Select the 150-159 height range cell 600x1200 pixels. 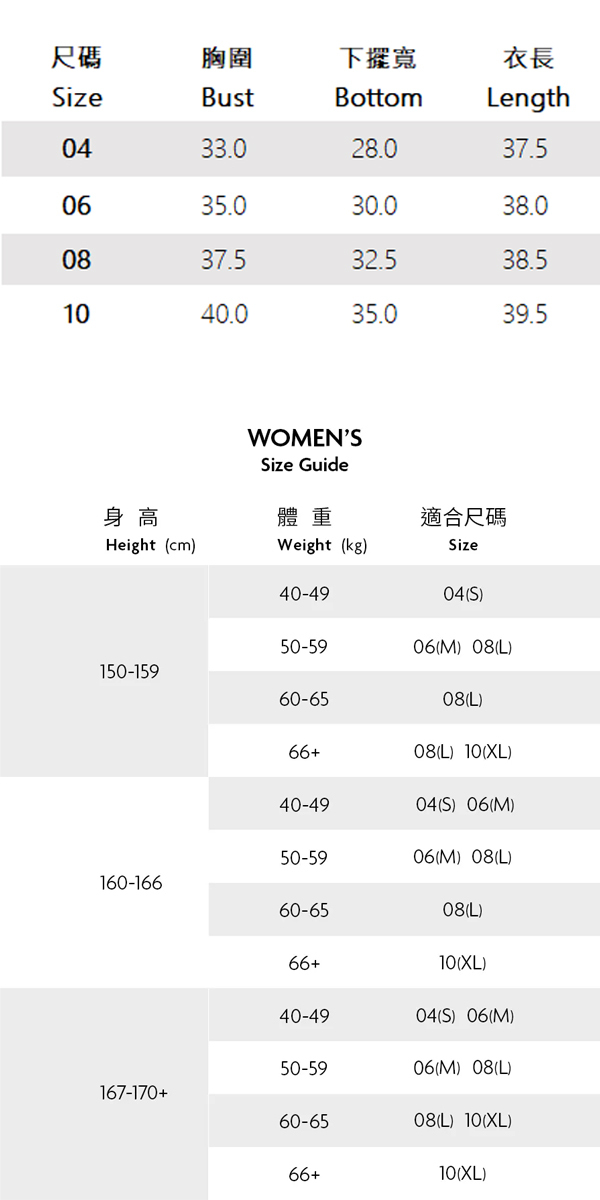[129, 672]
